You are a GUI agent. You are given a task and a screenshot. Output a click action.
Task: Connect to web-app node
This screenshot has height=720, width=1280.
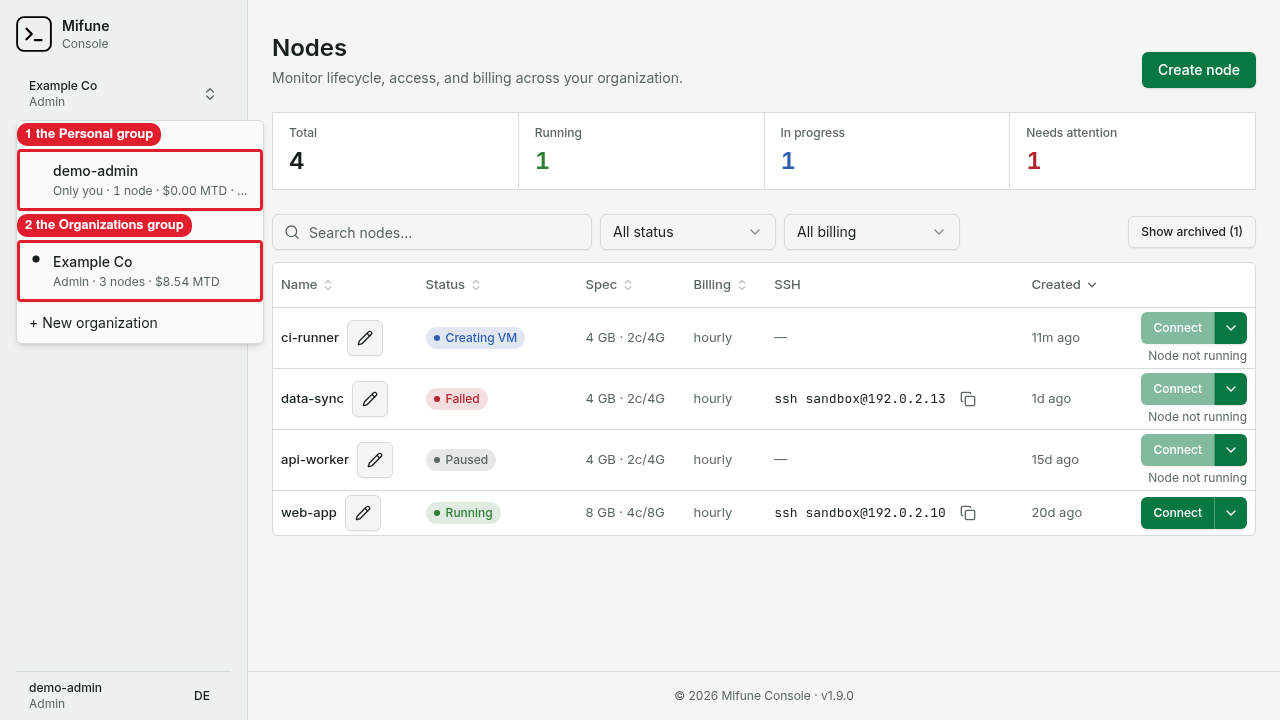pos(1177,513)
